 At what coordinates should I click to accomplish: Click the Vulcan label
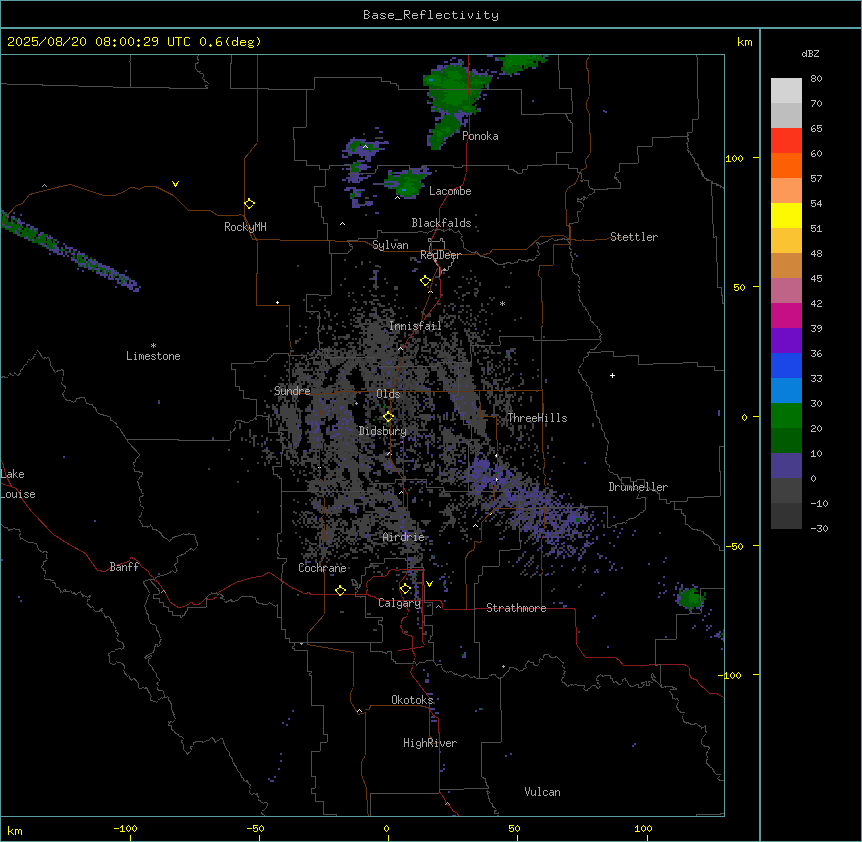coord(543,792)
